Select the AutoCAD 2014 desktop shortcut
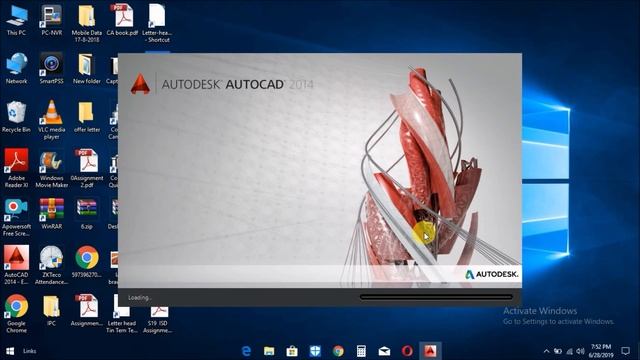The width and height of the screenshot is (640, 360). click(16, 265)
